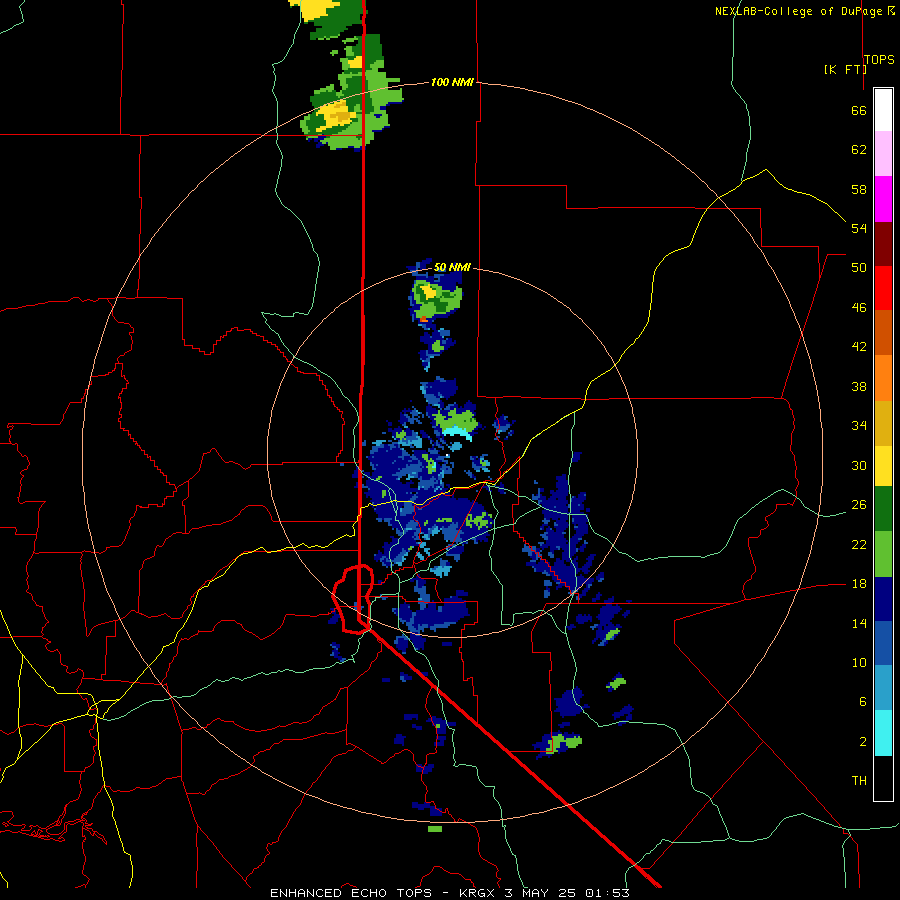Click the legend value 54
This screenshot has height=900, width=900.
(859, 228)
